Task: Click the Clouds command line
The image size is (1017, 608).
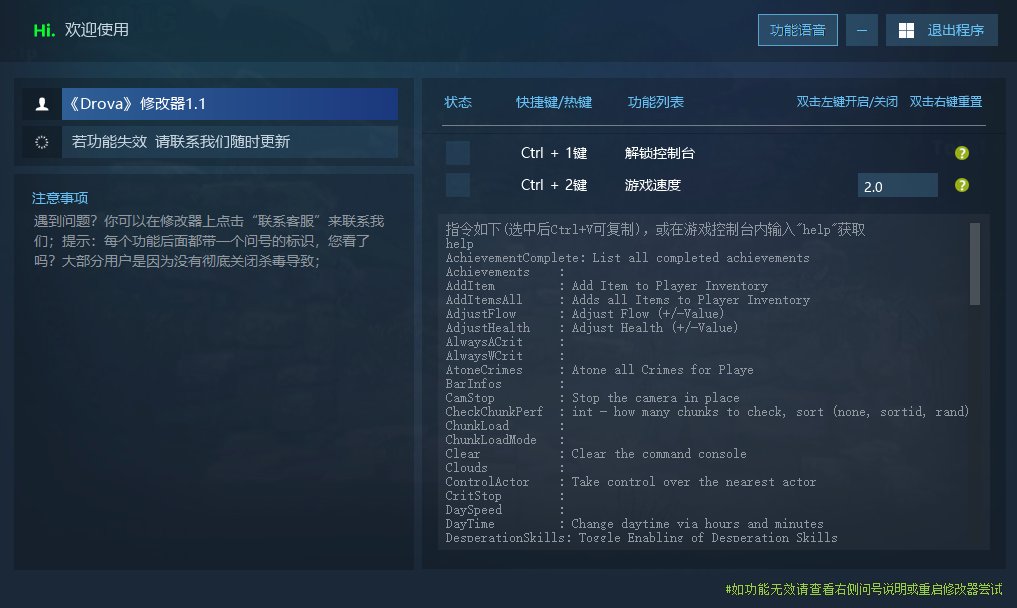Action: (x=505, y=468)
